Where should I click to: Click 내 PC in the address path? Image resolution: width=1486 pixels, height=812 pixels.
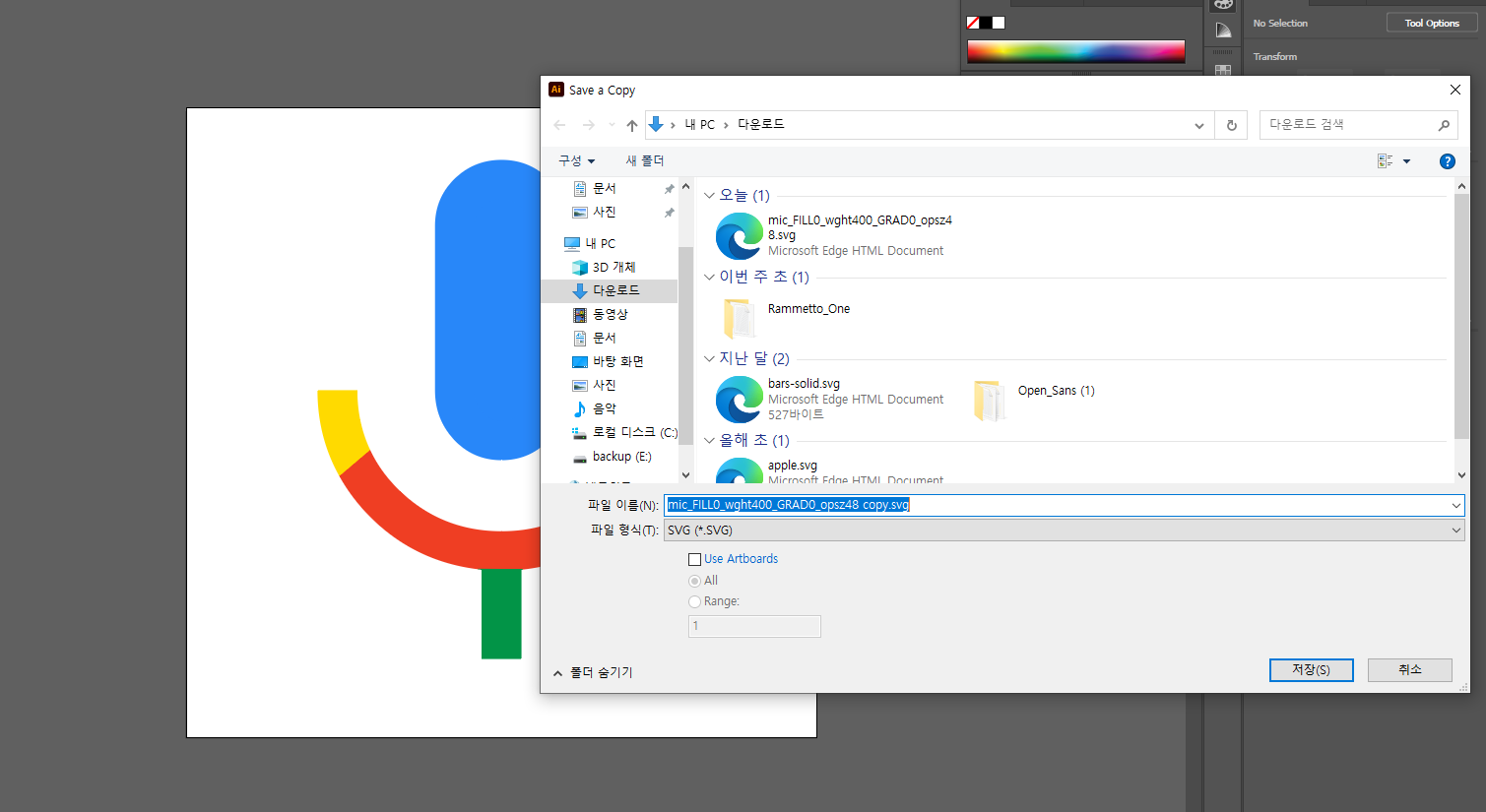[700, 125]
